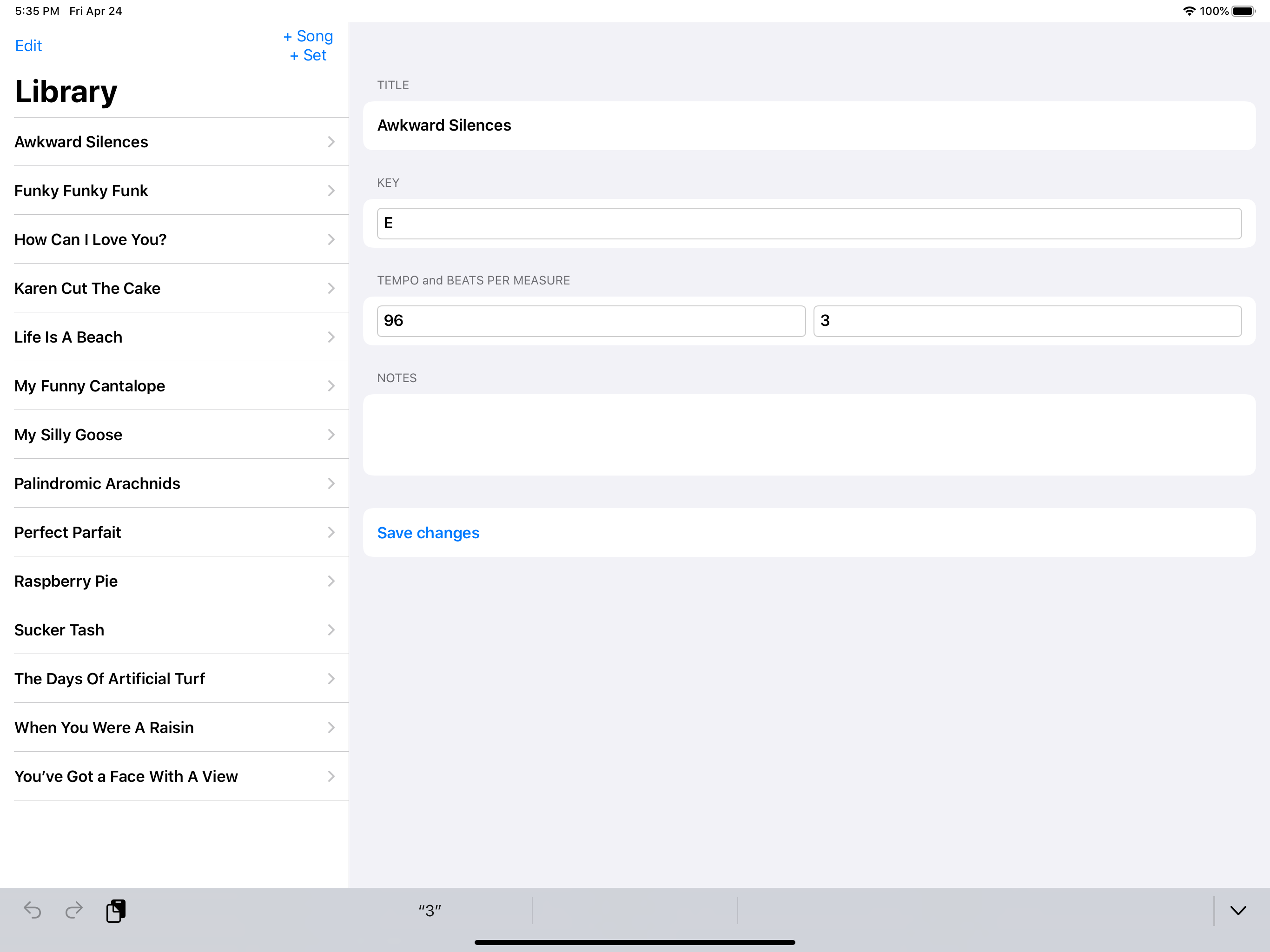Edit the Awkward Silences title field
Image resolution: width=1270 pixels, height=952 pixels.
click(x=808, y=126)
